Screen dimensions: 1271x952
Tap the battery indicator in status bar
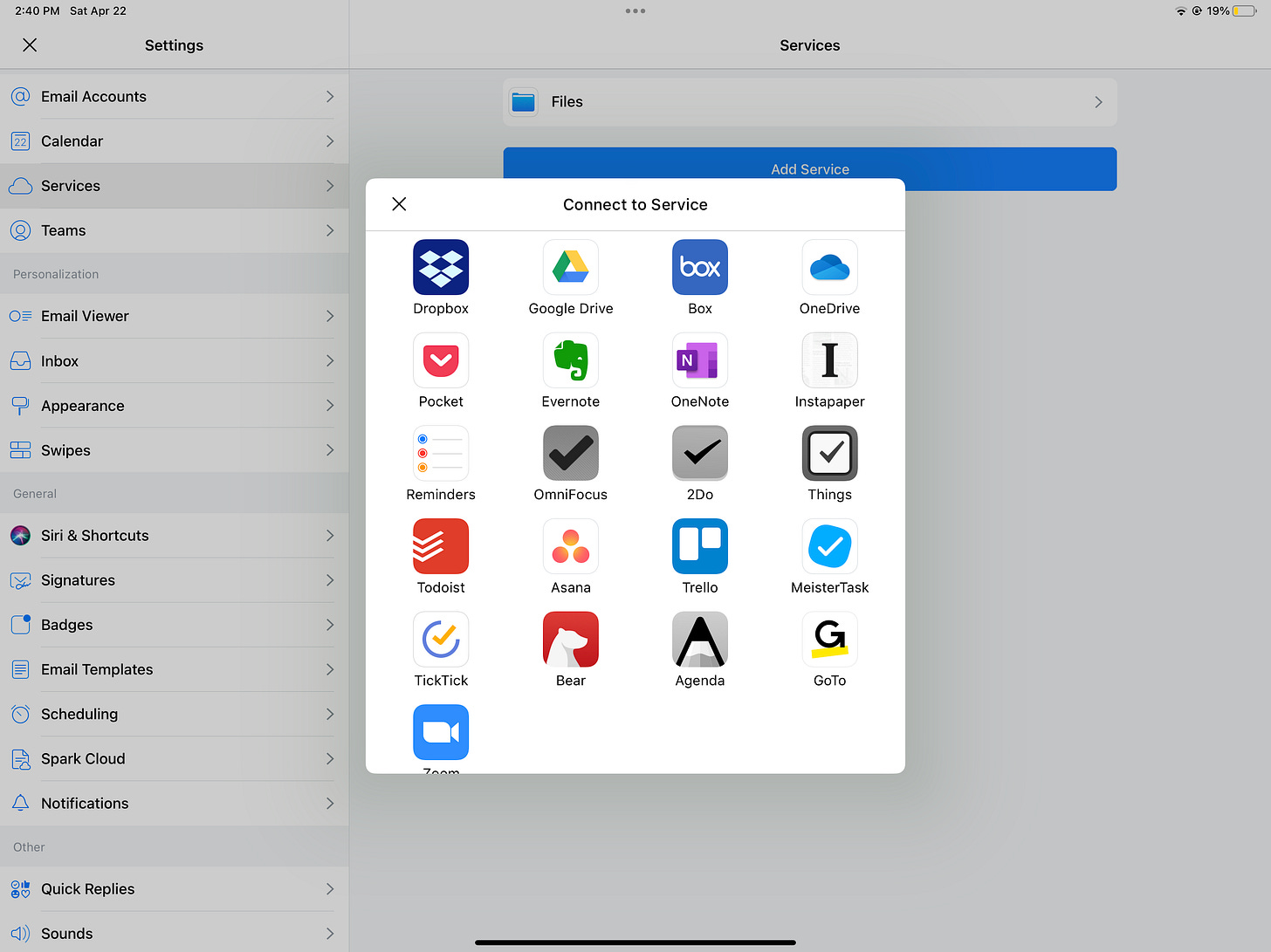coord(1245,10)
